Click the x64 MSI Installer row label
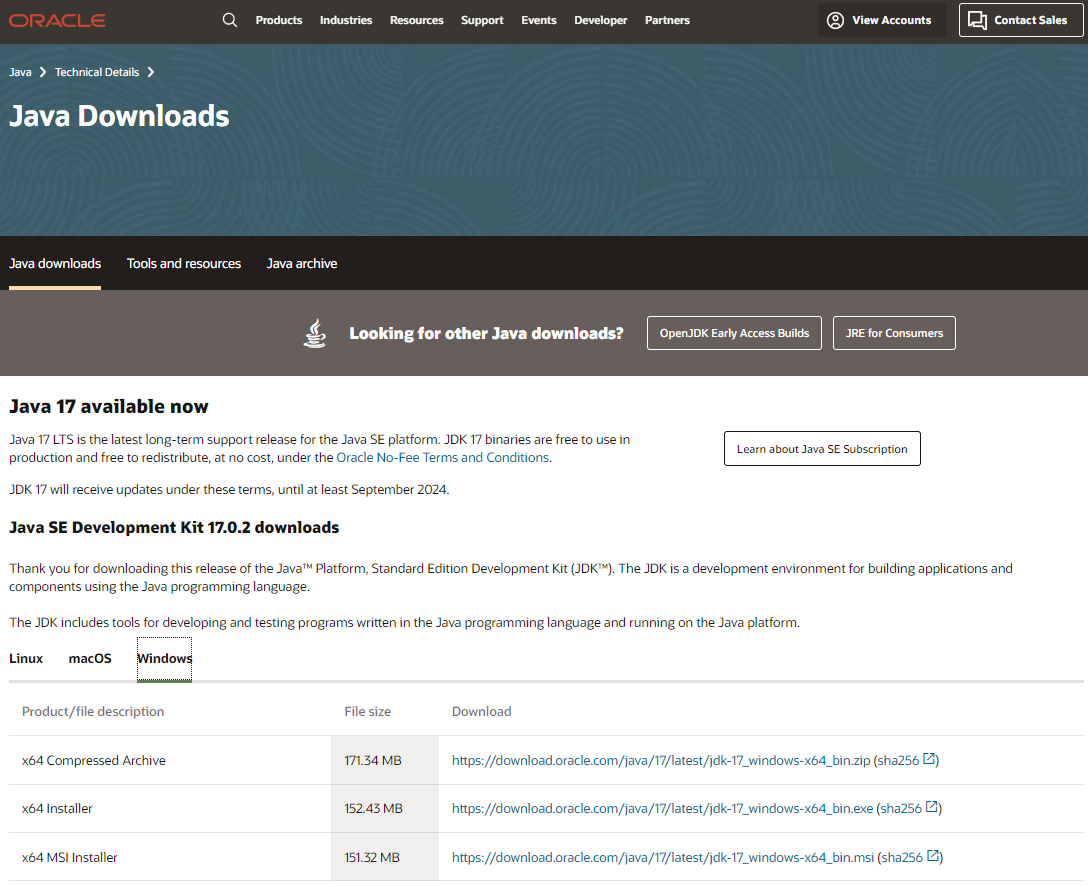This screenshot has height=886, width=1088. click(69, 858)
